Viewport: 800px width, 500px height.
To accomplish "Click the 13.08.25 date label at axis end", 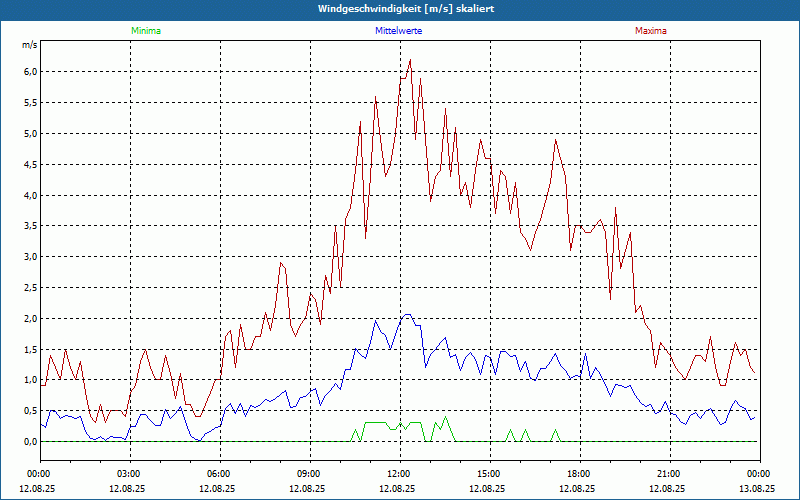I will point(757,489).
